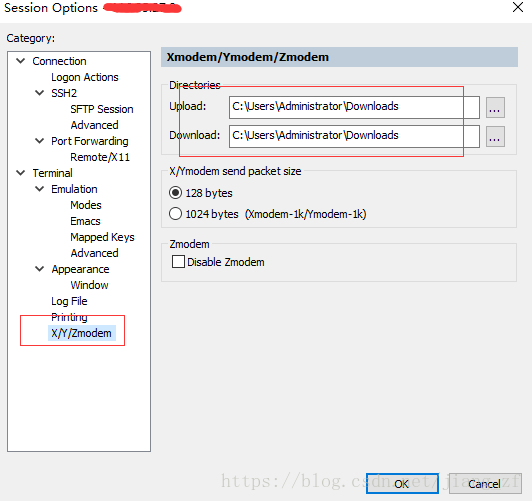Open Appearance settings
This screenshot has height=501, width=532.
point(80,269)
